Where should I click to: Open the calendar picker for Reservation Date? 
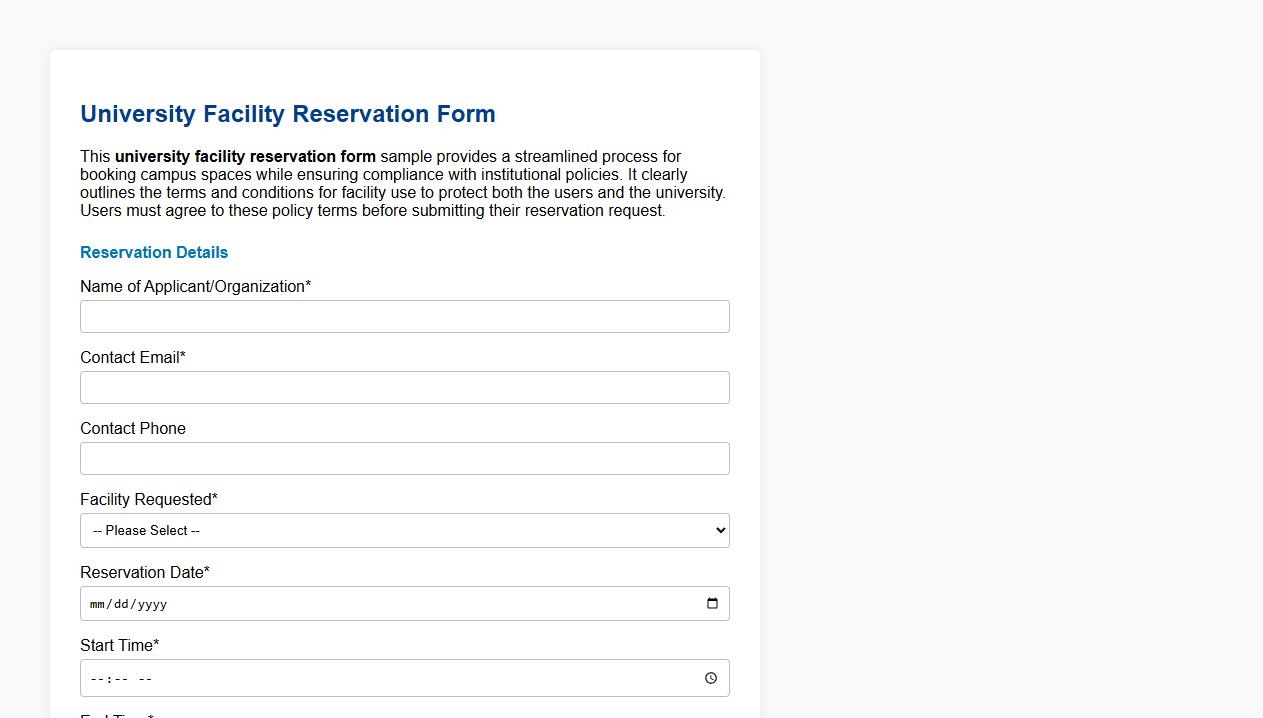coord(712,603)
